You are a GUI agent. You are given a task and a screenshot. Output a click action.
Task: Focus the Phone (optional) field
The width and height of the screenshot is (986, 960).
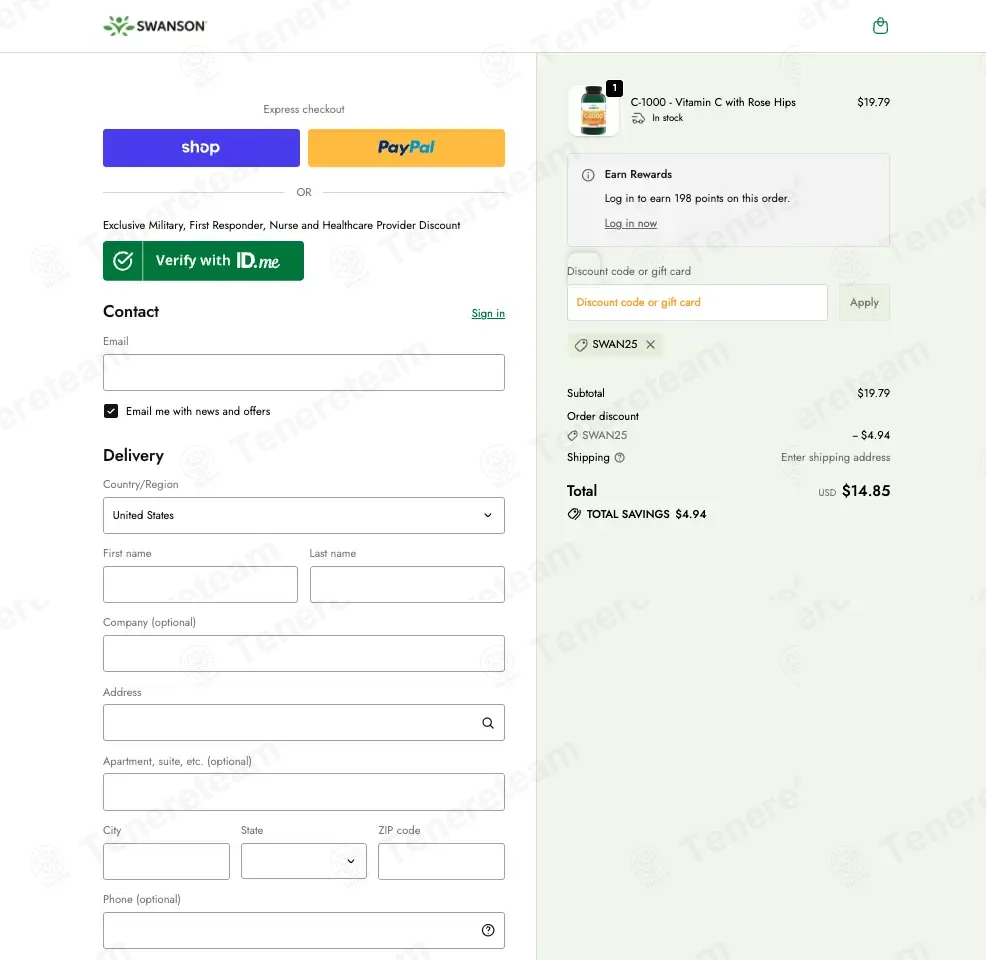[304, 930]
